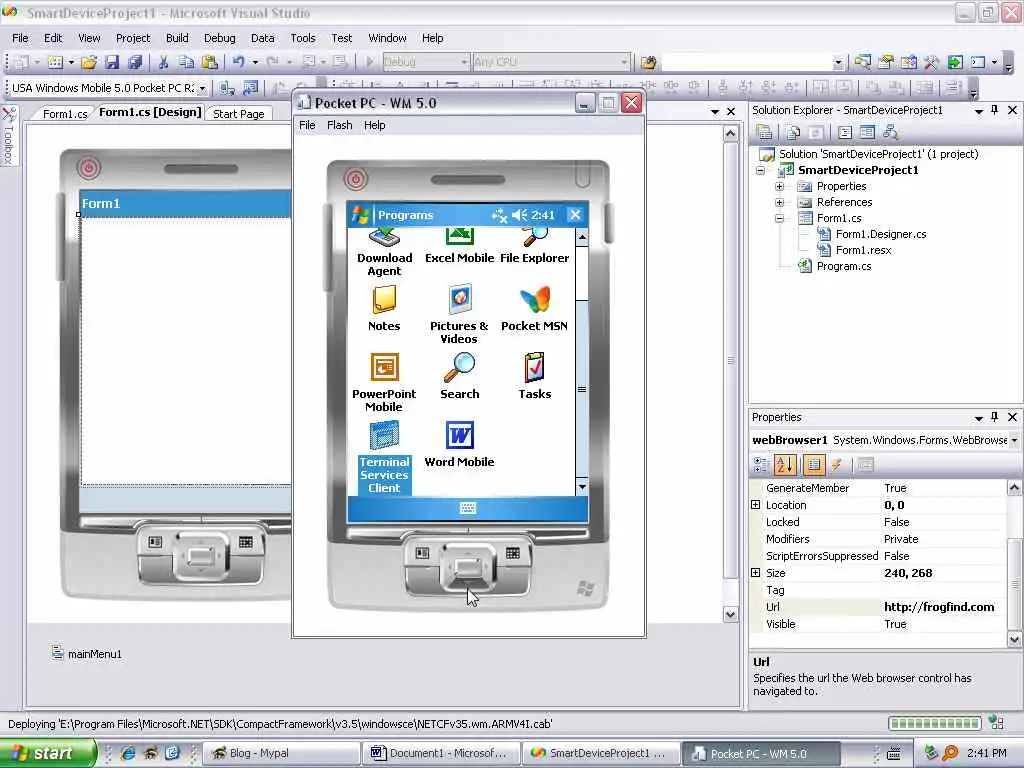Open PowerPoint Mobile icon
The height and width of the screenshot is (768, 1024).
[384, 382]
